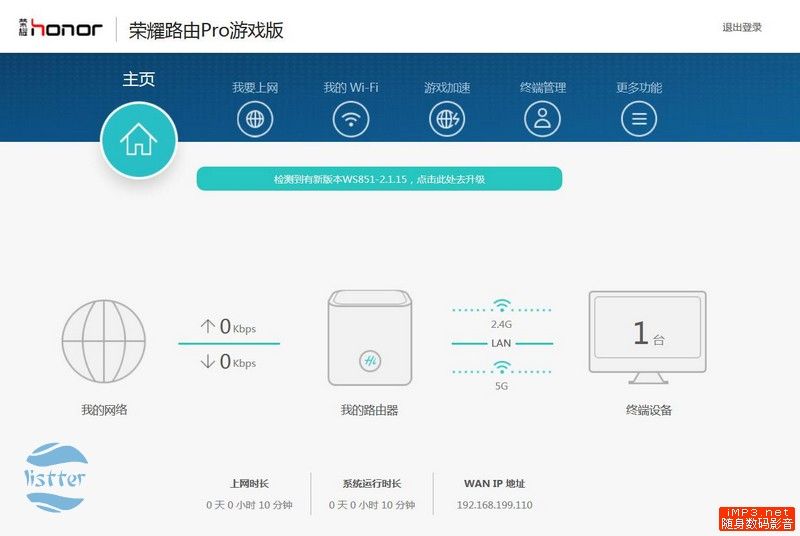This screenshot has height=536, width=800.
Task: Click the 2.4G Wi-Fi signal icon
Action: coord(502,305)
